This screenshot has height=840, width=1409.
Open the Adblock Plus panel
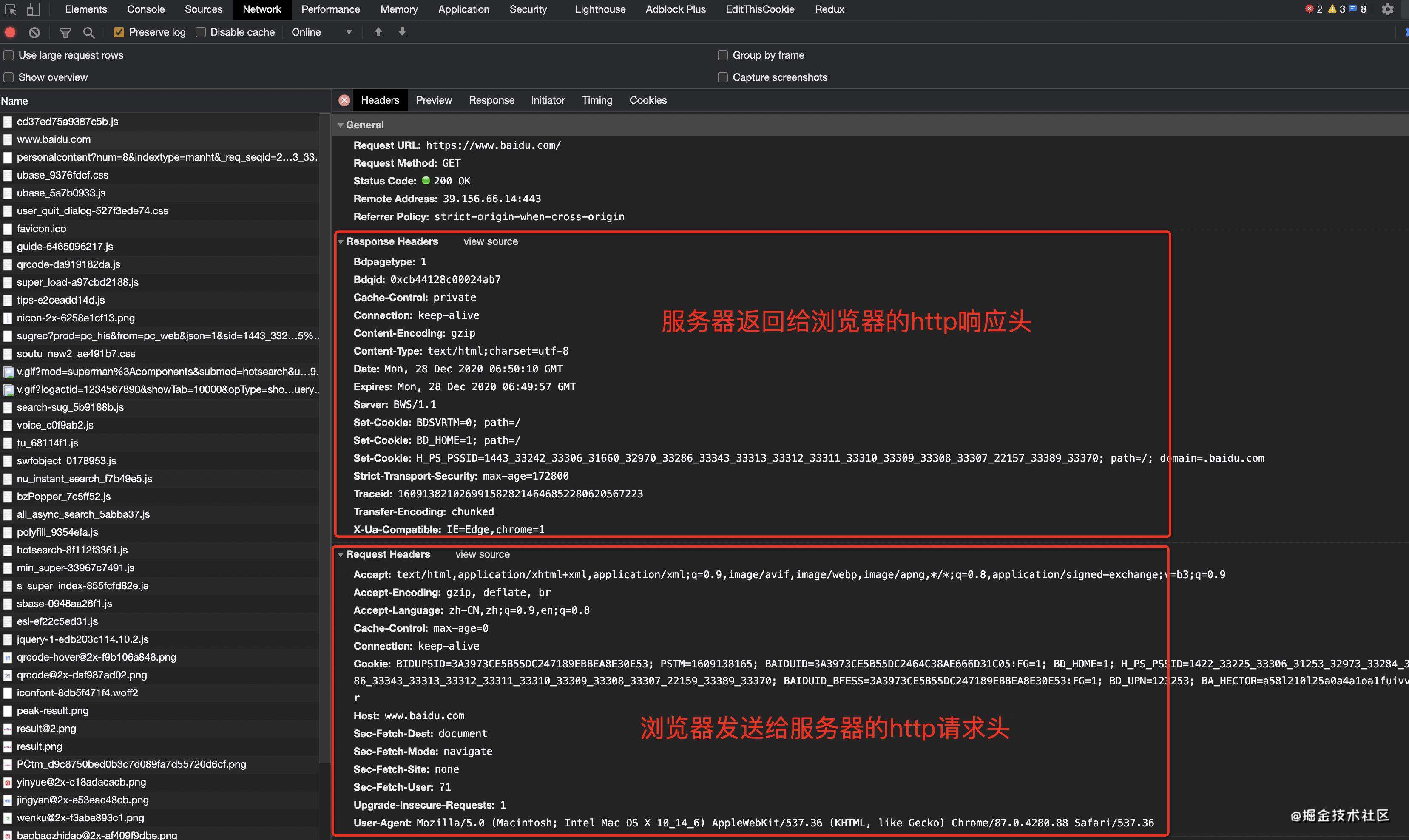(x=675, y=9)
